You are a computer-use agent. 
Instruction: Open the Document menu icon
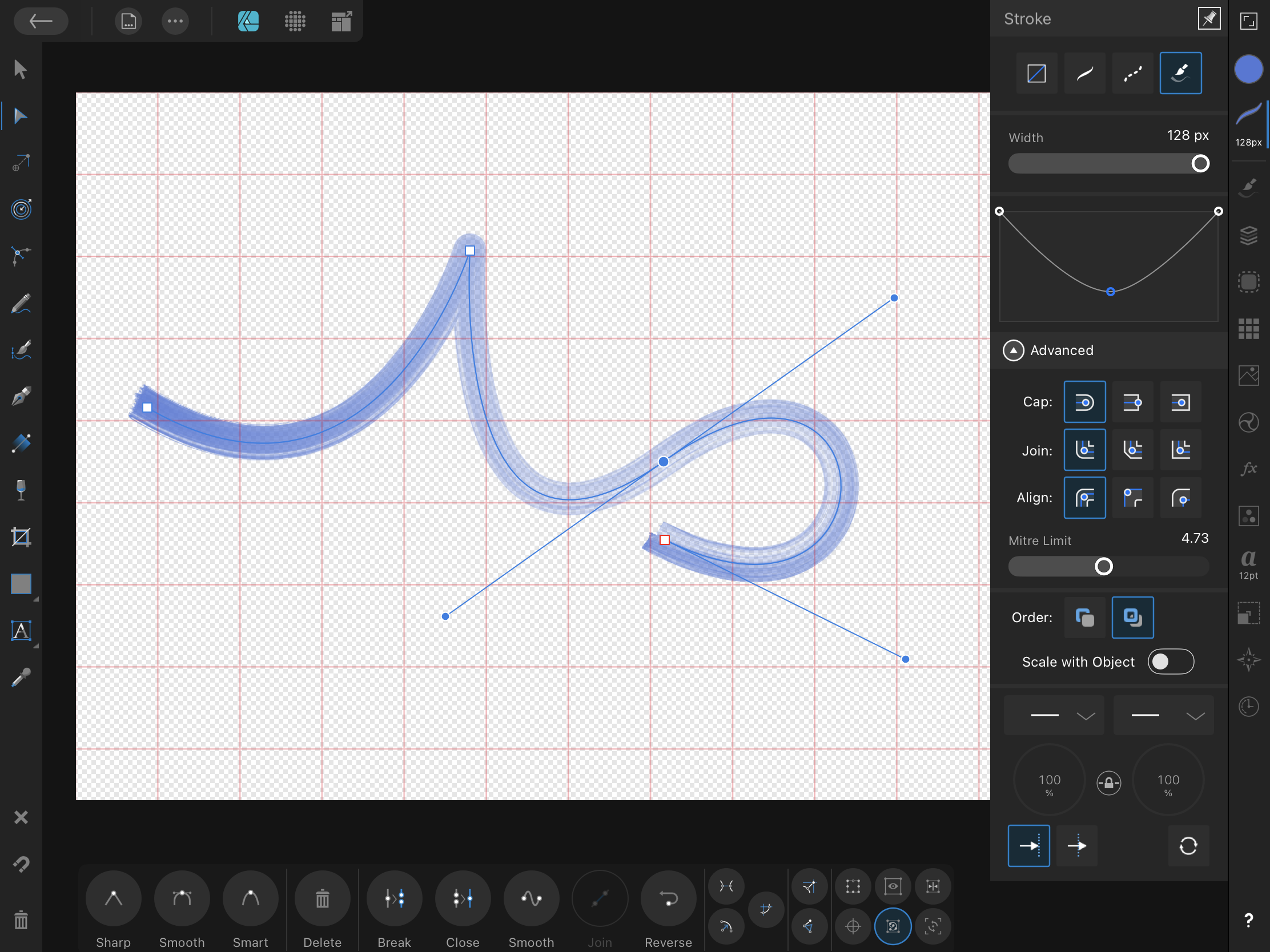point(128,21)
